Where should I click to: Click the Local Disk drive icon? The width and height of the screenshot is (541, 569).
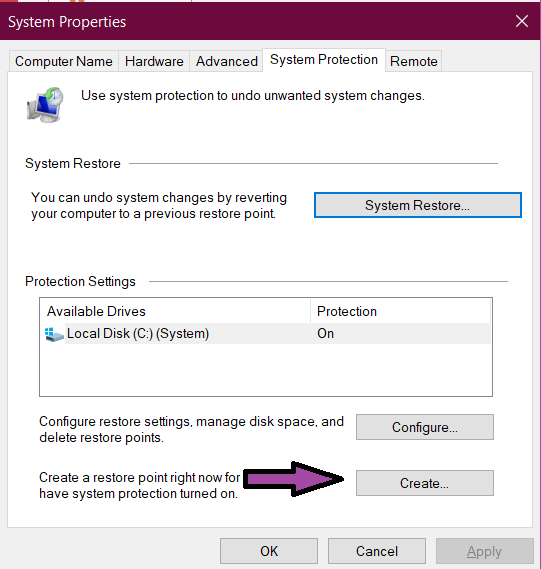point(54,334)
